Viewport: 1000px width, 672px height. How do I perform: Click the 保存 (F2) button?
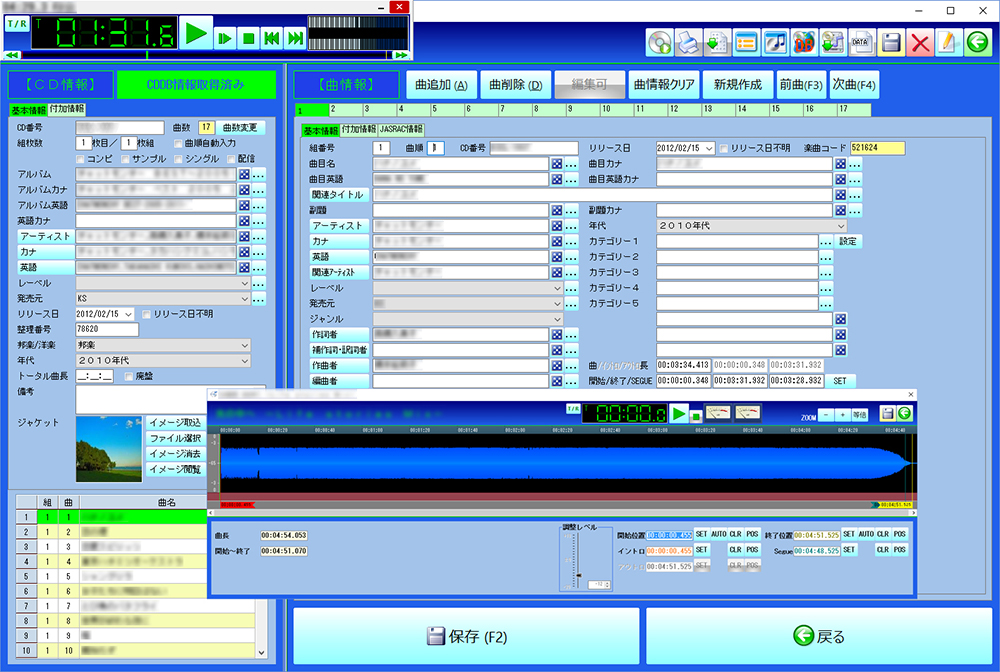click(464, 636)
